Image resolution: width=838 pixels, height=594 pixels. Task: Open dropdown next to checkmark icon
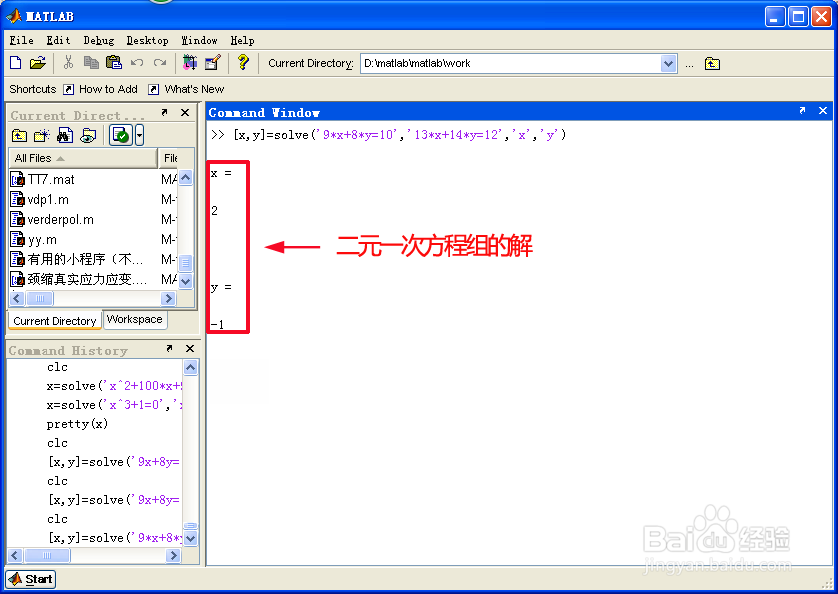139,135
